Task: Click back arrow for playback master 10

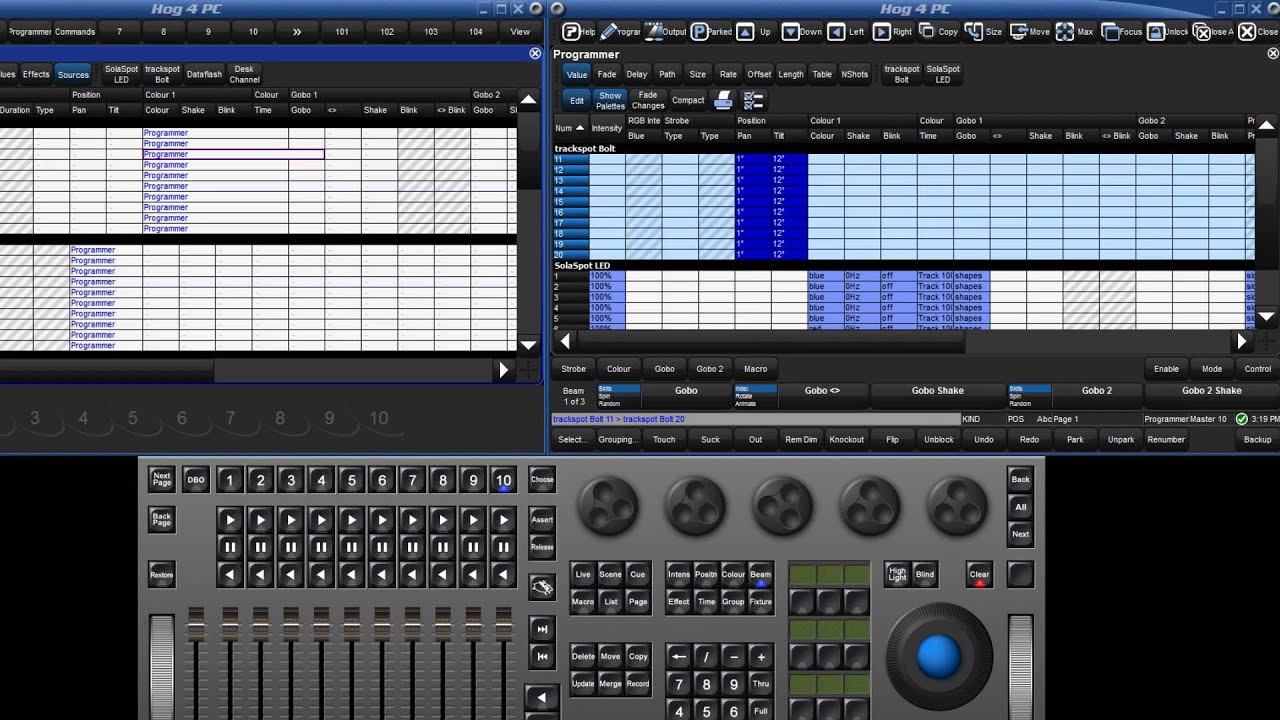Action: point(504,575)
